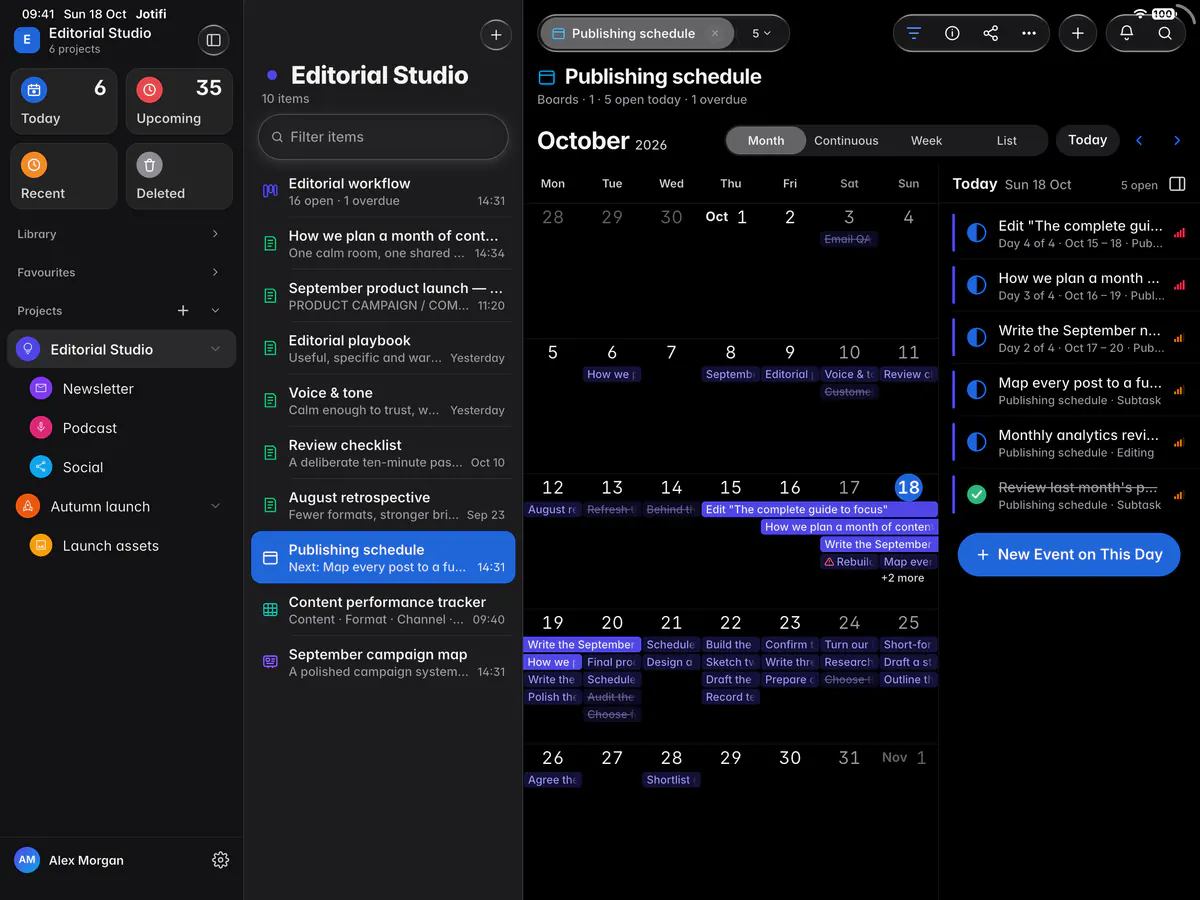Open September product launch document
1200x900 pixels.
point(383,296)
